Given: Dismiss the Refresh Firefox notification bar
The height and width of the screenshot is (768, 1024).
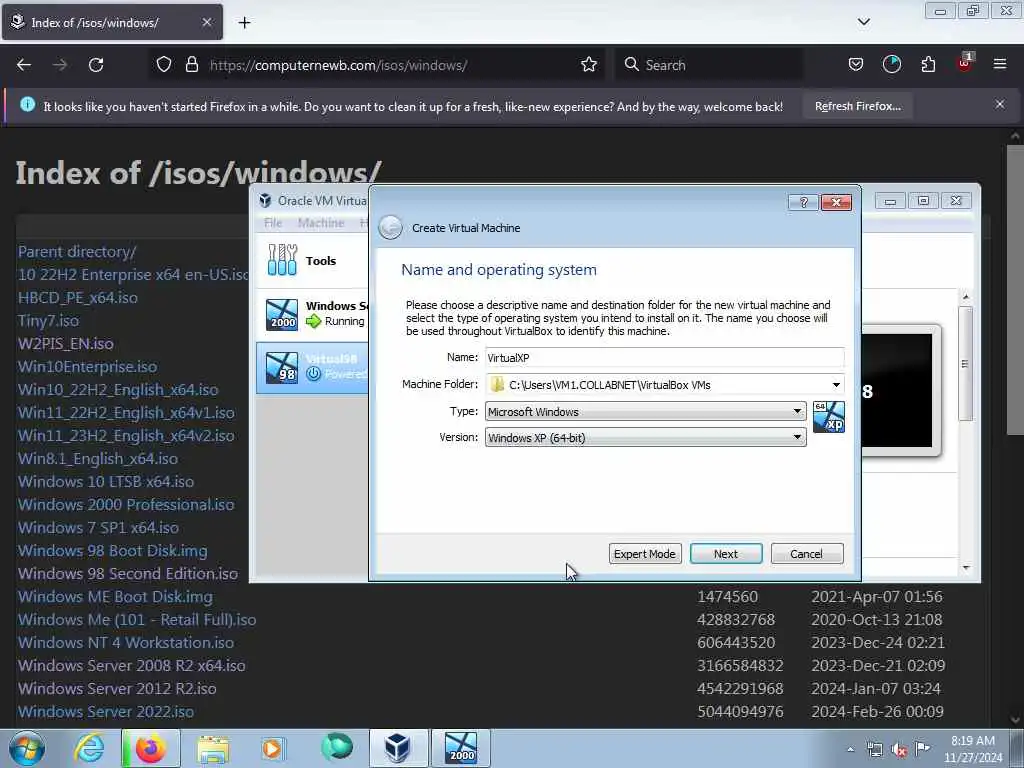Looking at the screenshot, I should tap(1000, 104).
